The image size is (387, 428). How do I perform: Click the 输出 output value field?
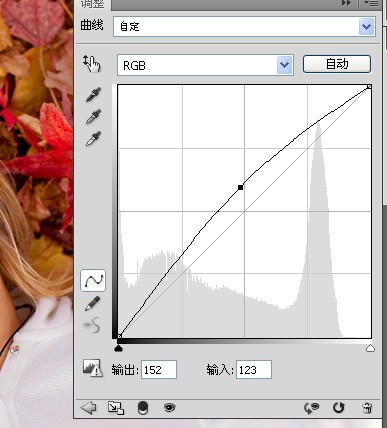(x=159, y=370)
